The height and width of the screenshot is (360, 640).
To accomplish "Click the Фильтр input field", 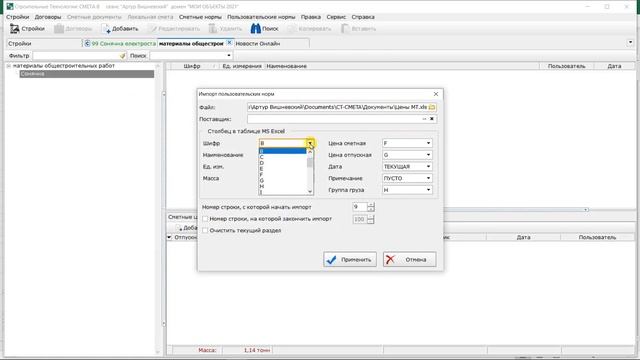I will click(76, 56).
